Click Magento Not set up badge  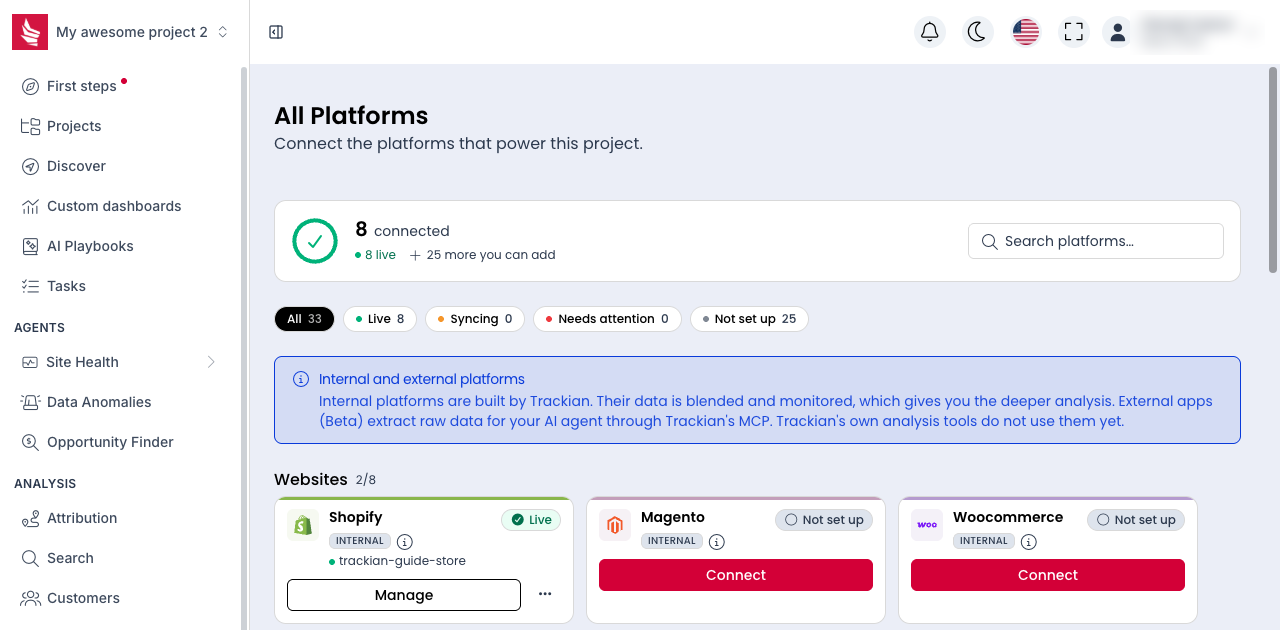(824, 520)
